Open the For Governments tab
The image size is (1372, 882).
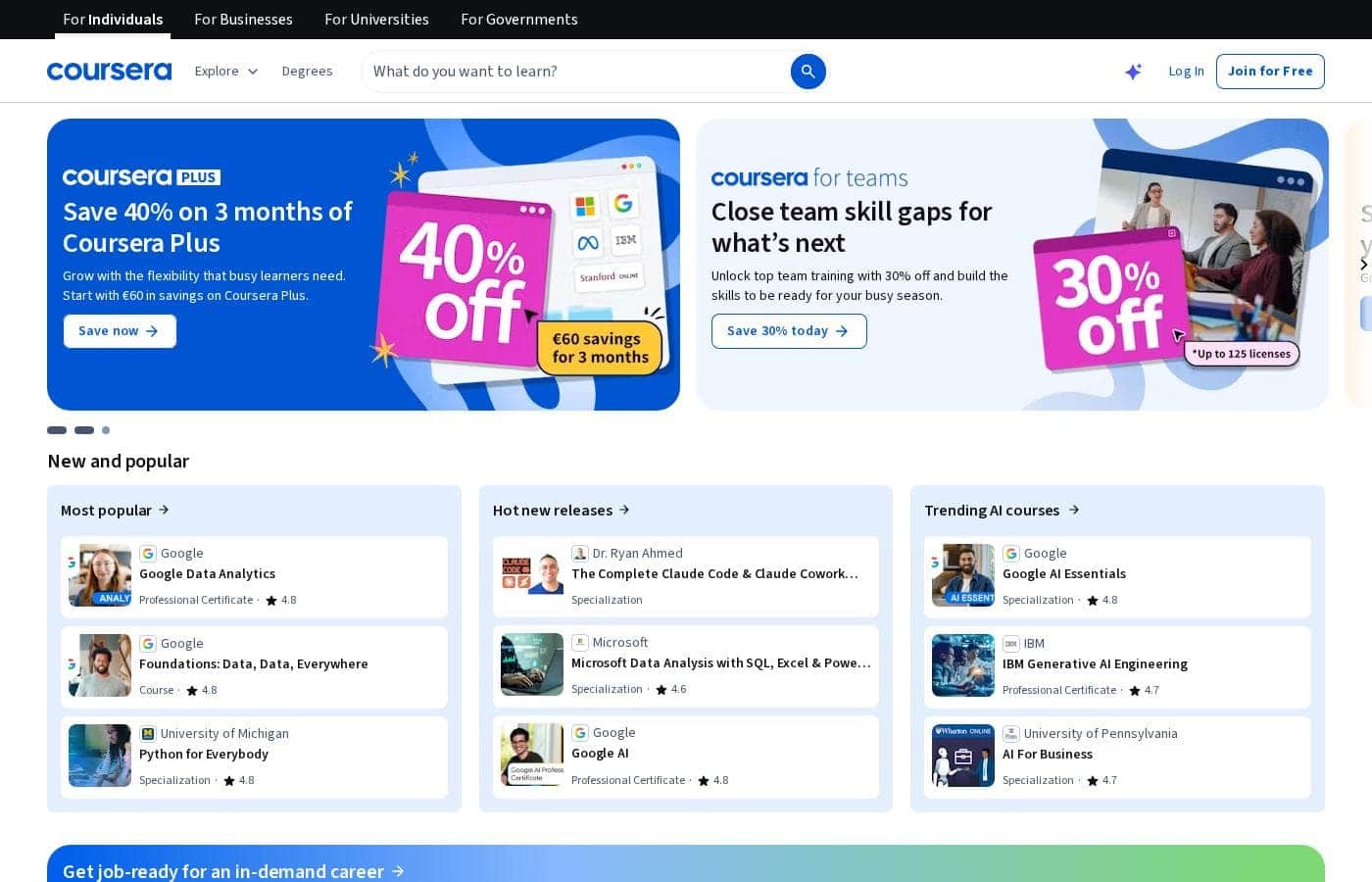[x=519, y=20]
